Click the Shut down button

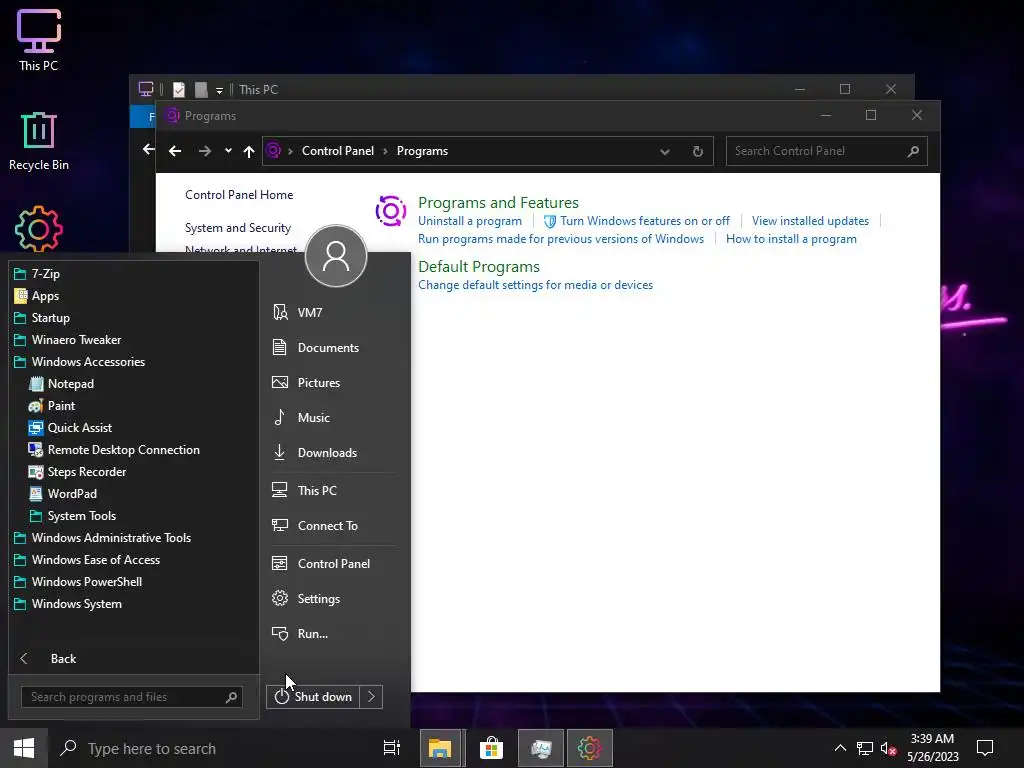point(313,697)
